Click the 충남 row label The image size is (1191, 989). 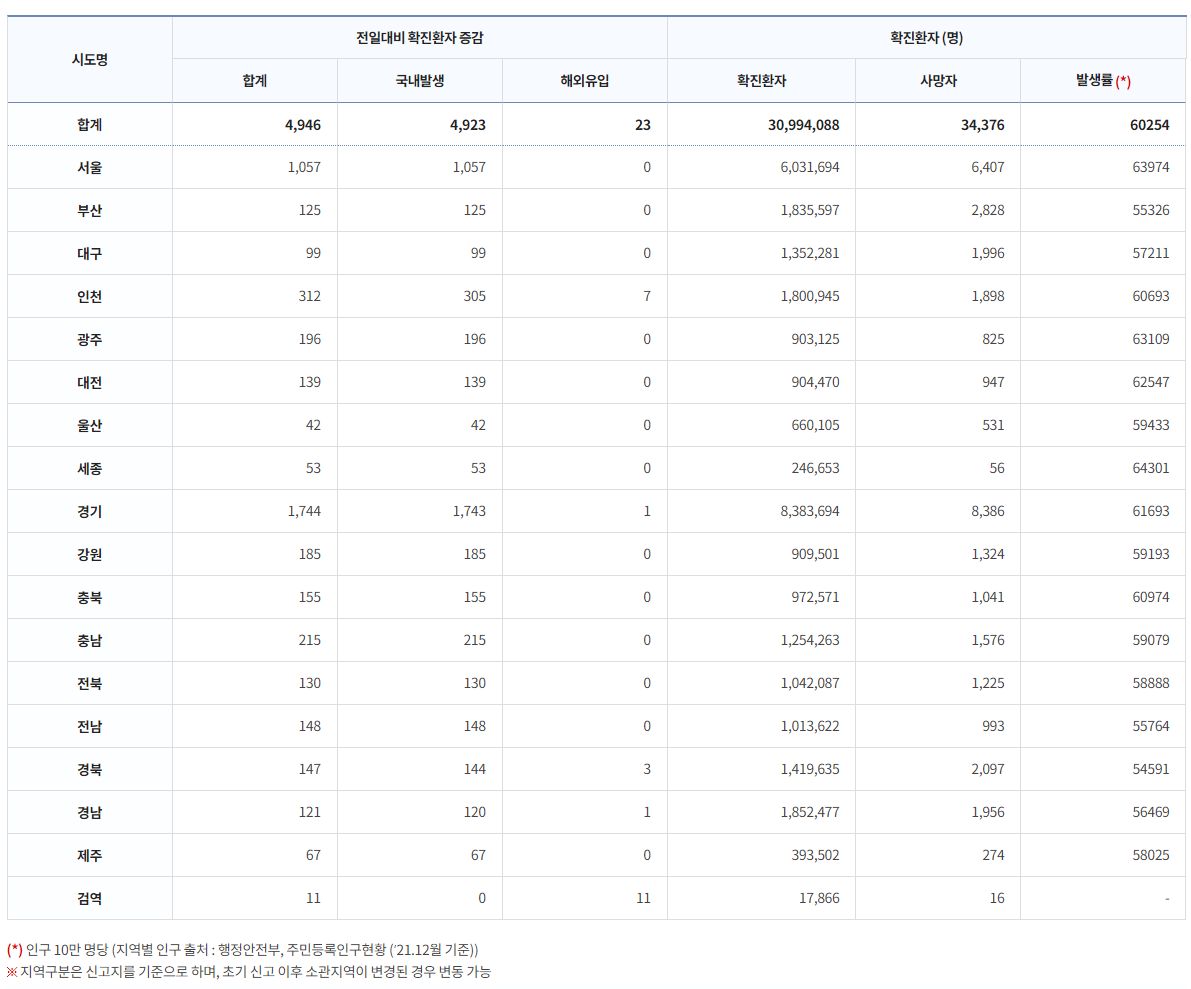coord(90,640)
